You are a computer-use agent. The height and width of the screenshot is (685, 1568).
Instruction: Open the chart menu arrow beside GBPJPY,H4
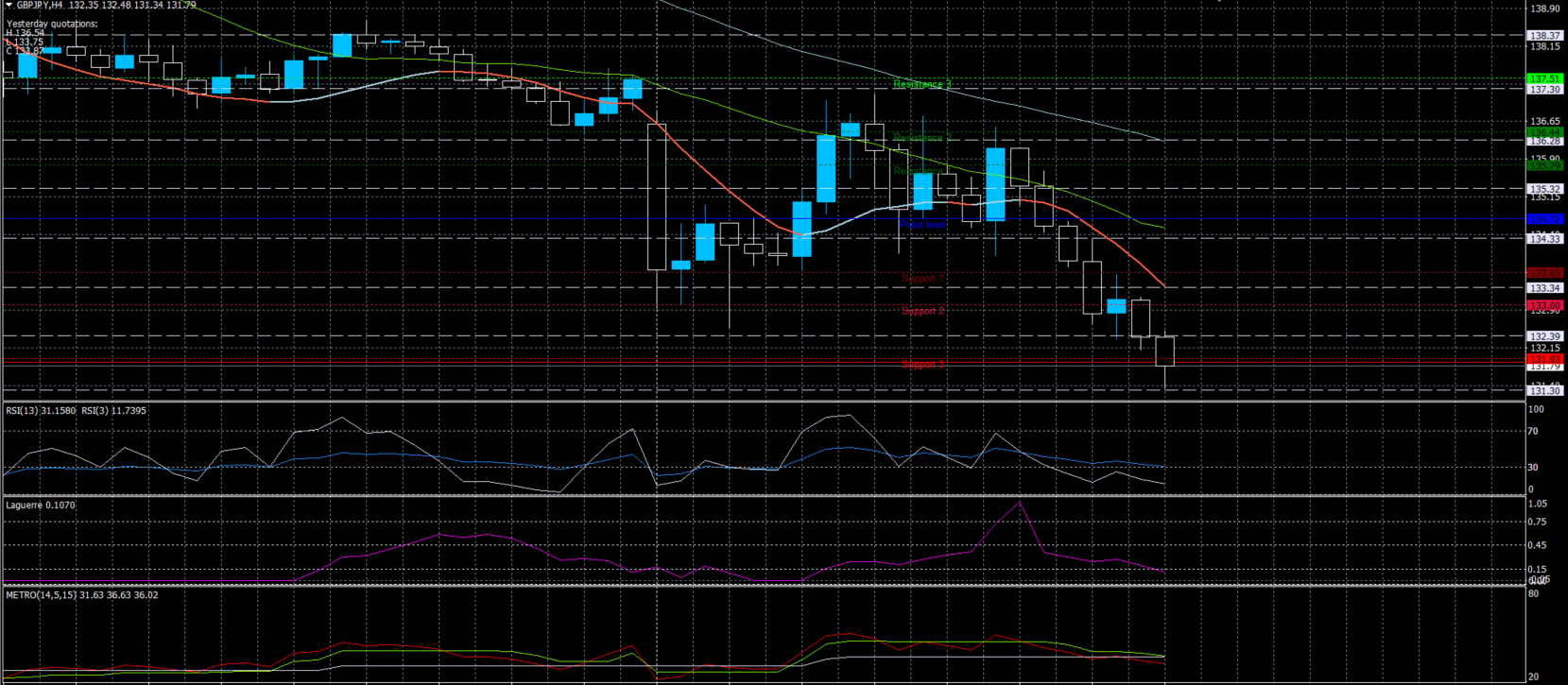(x=9, y=6)
